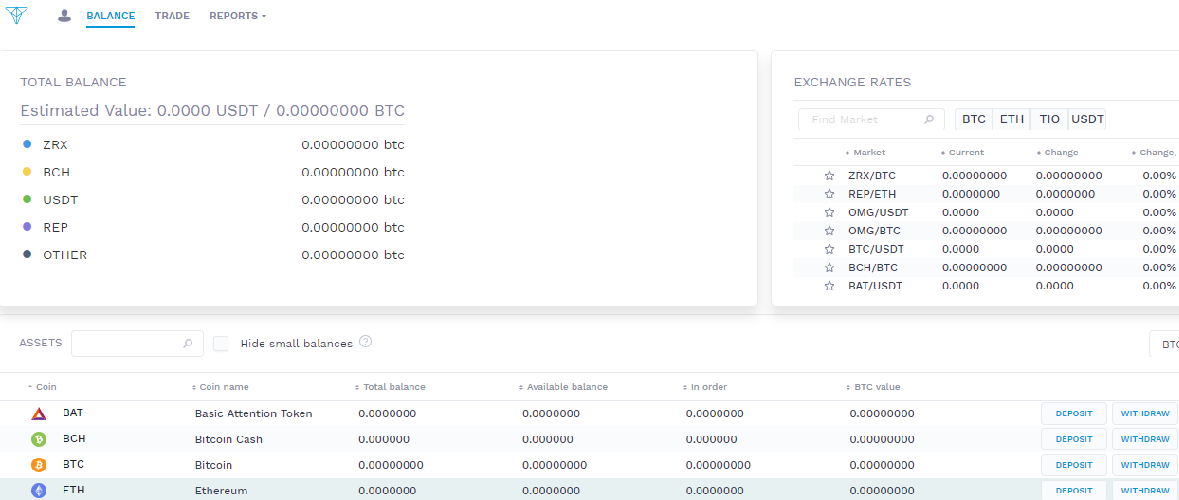Withdraw Bitcoin Cash
Viewport: 1179px width, 500px height.
point(1144,439)
